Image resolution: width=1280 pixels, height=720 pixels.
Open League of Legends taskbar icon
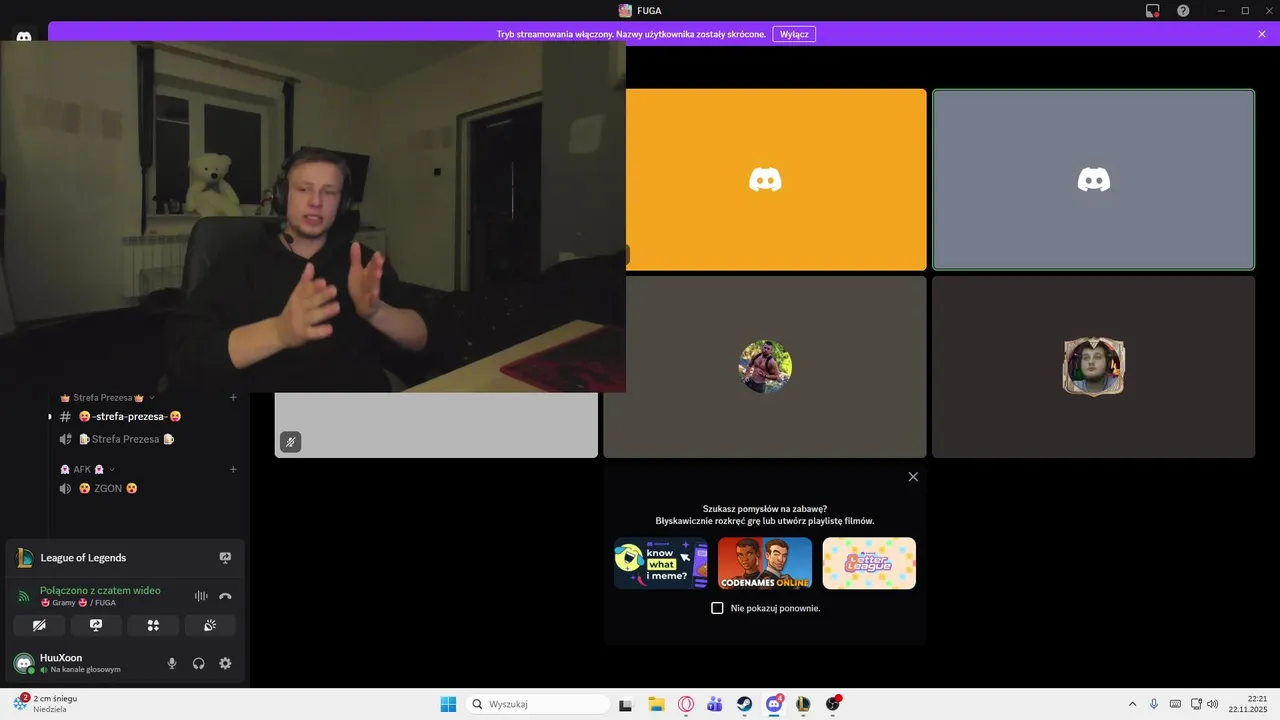pos(803,704)
